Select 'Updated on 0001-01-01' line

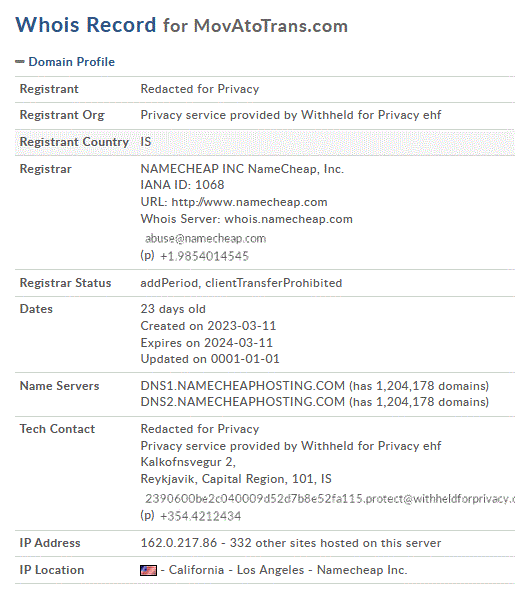(x=210, y=359)
